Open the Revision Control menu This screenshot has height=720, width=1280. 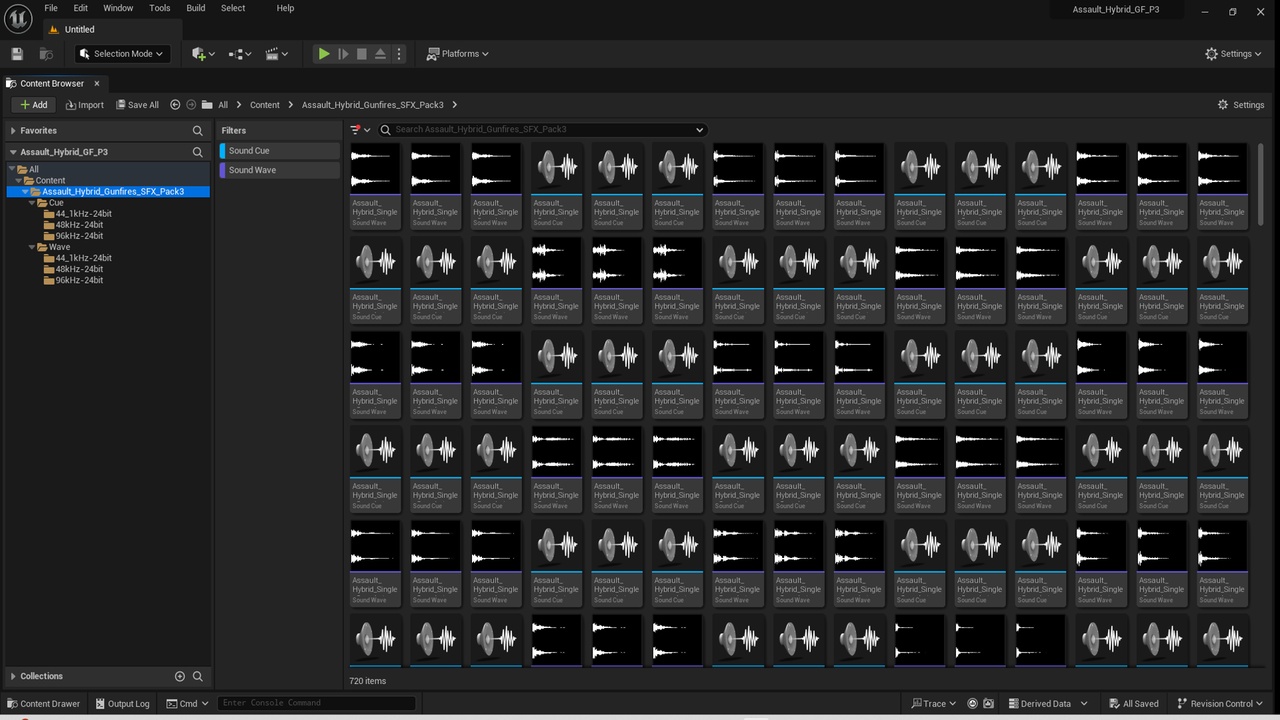tap(1220, 704)
